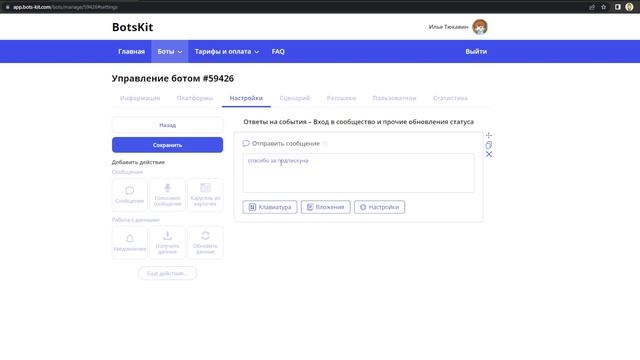Click the Назад button
Image resolution: width=640 pixels, height=360 pixels.
tap(167, 125)
